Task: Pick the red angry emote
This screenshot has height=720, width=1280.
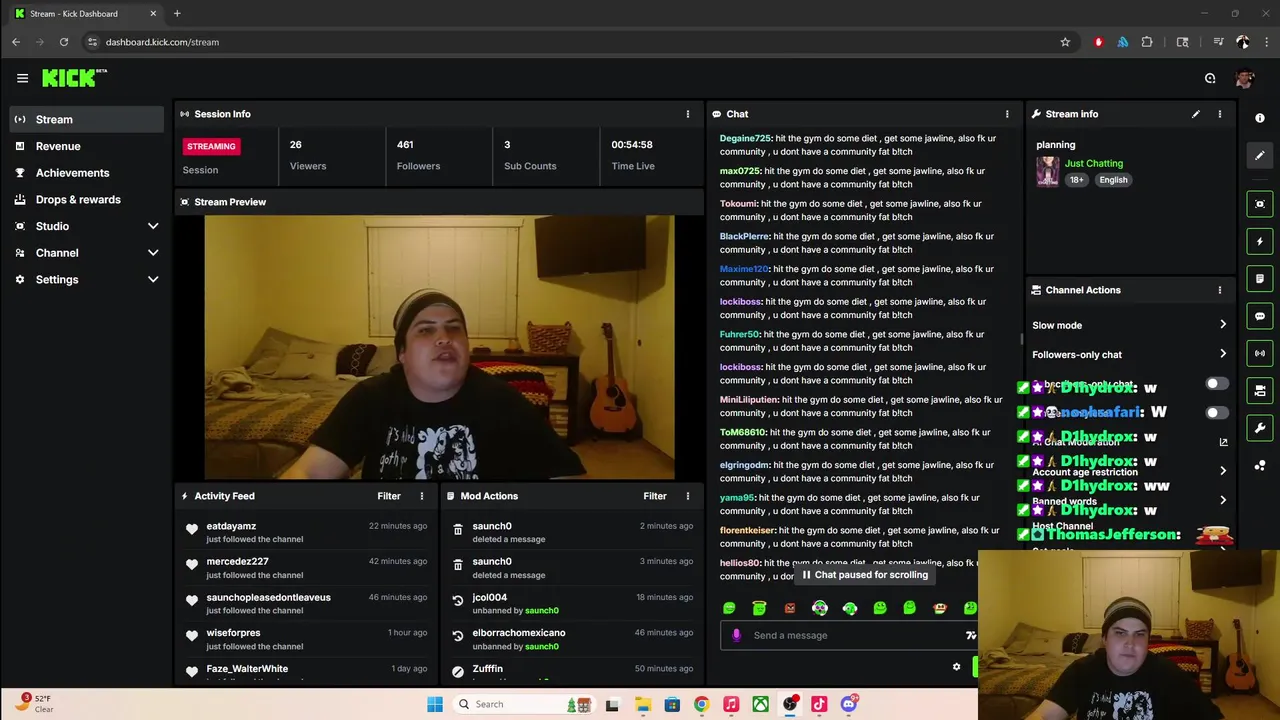Action: pyautogui.click(x=790, y=608)
